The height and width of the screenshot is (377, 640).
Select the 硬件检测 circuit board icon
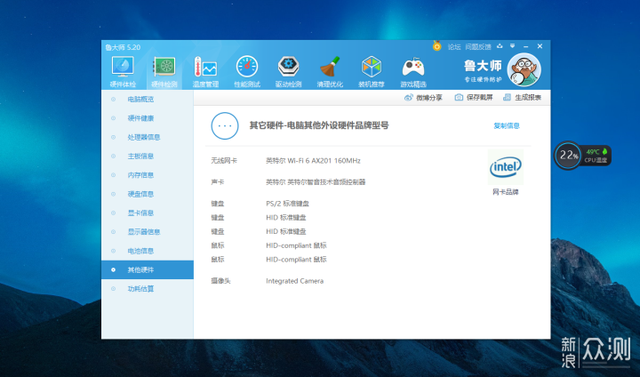[x=164, y=68]
